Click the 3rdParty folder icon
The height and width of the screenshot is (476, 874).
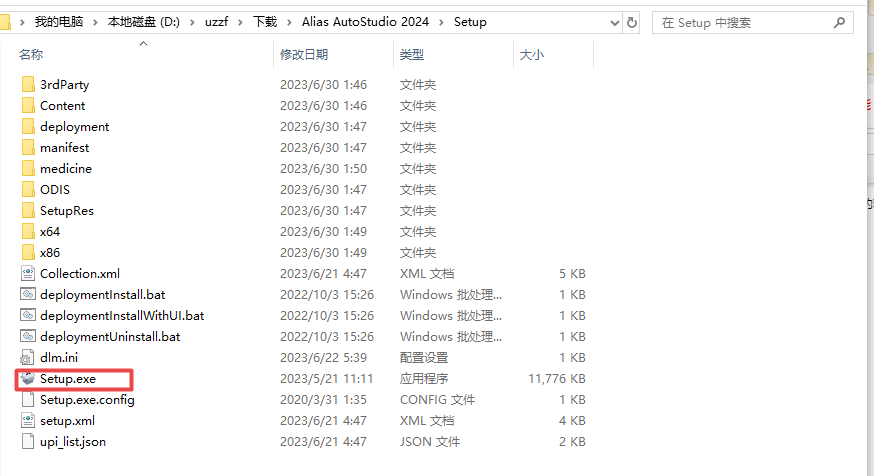27,85
